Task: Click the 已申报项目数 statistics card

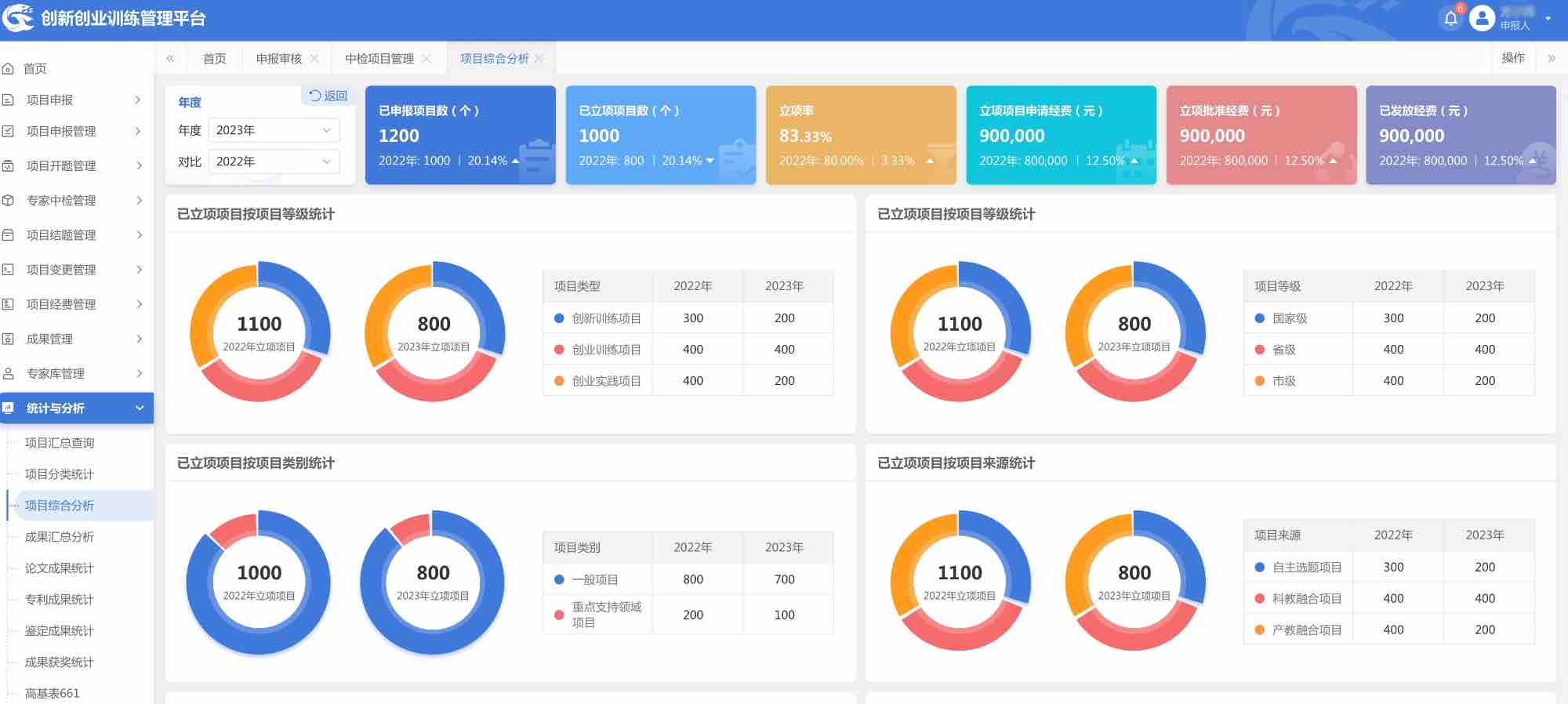Action: point(460,135)
